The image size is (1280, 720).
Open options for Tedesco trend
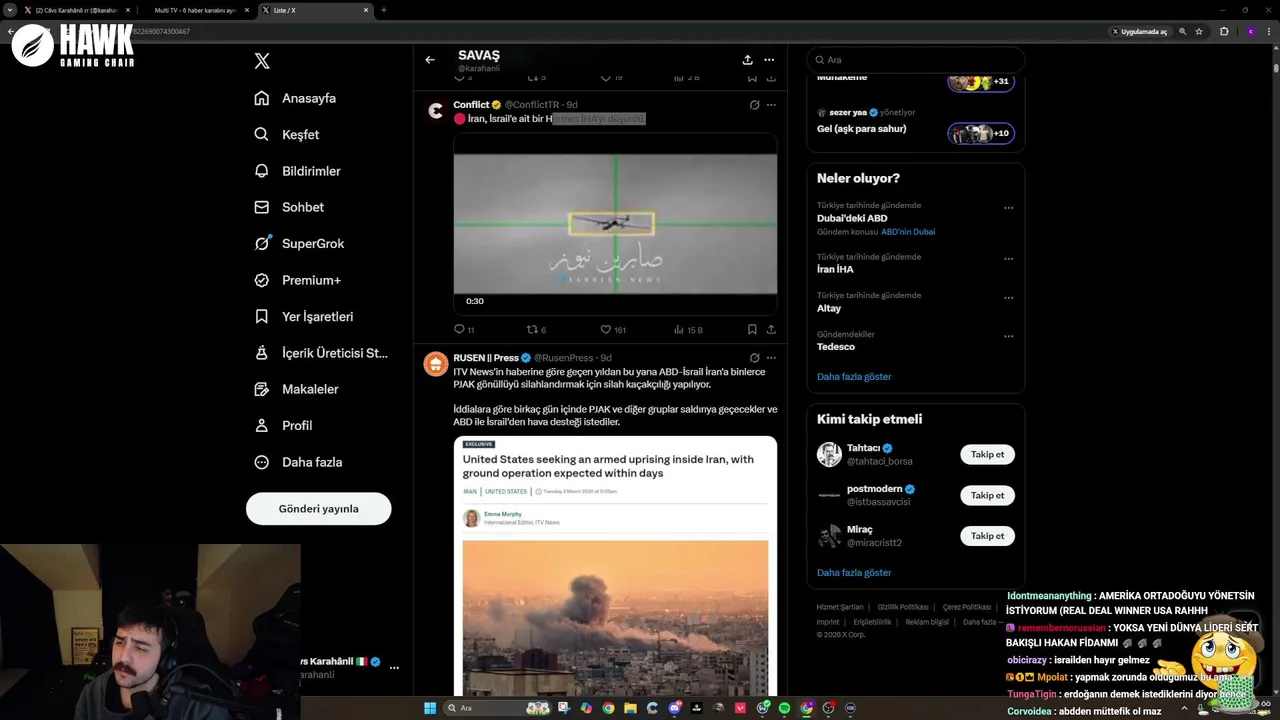[x=1008, y=336]
